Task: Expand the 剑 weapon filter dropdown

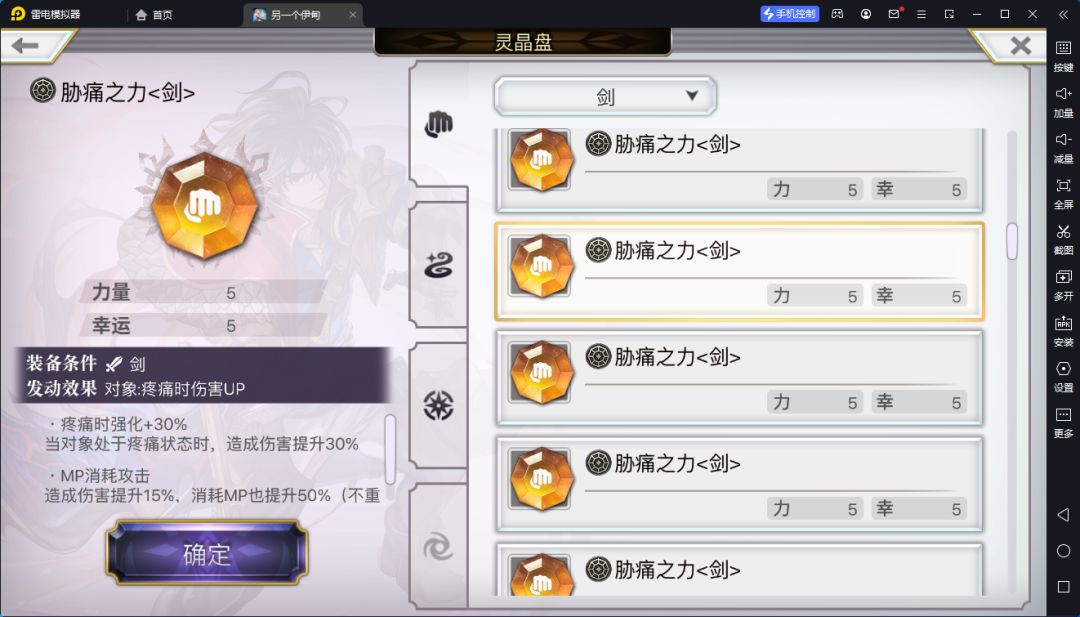Action: click(x=605, y=96)
